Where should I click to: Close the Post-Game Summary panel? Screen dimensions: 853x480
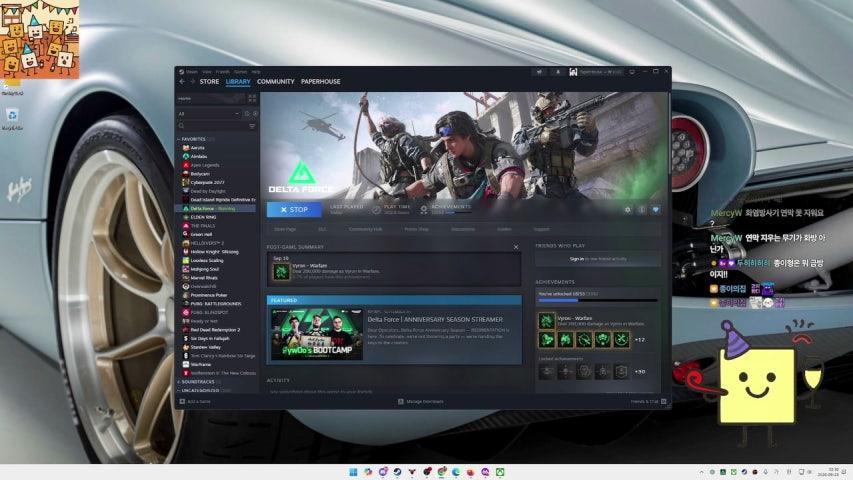(x=516, y=247)
